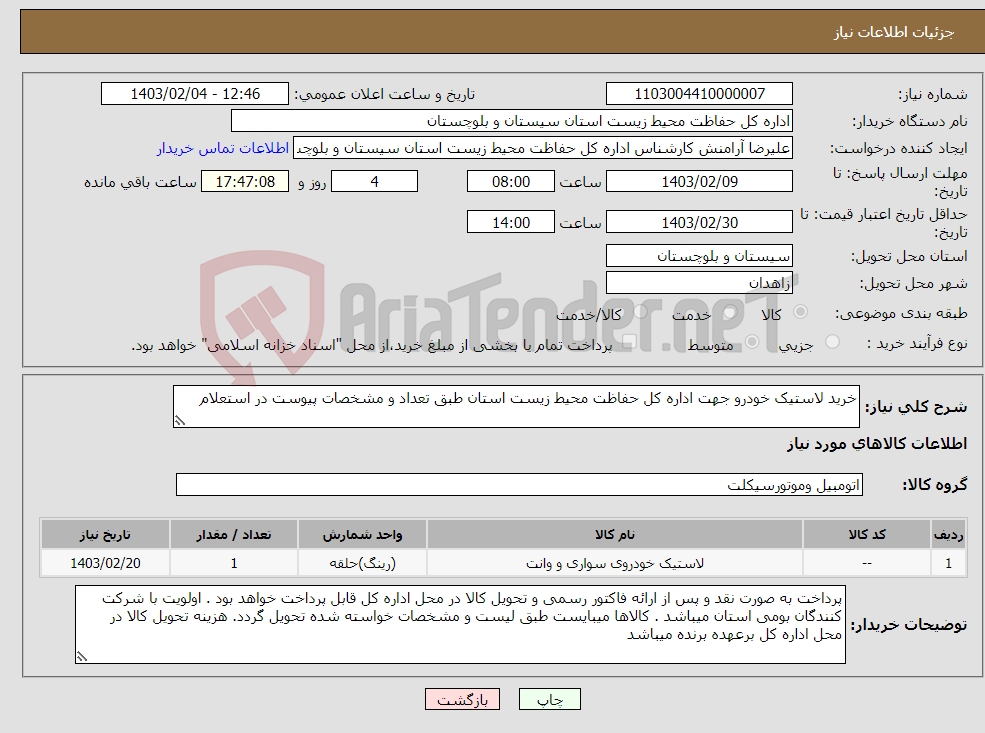Click the بازگشت back button

(x=462, y=699)
